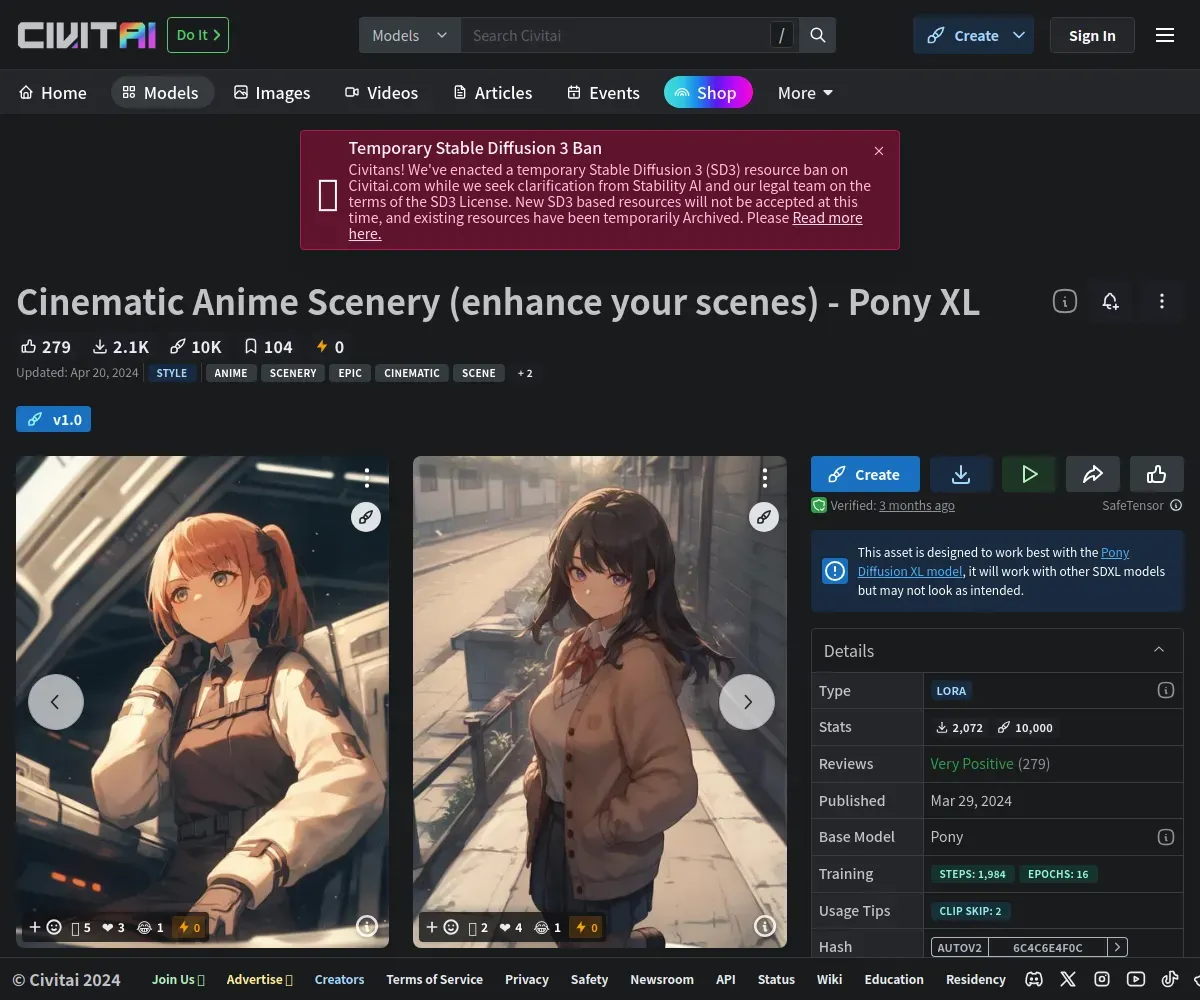Viewport: 1200px width, 1000px height.
Task: Click the download button icon
Action: pos(961,474)
